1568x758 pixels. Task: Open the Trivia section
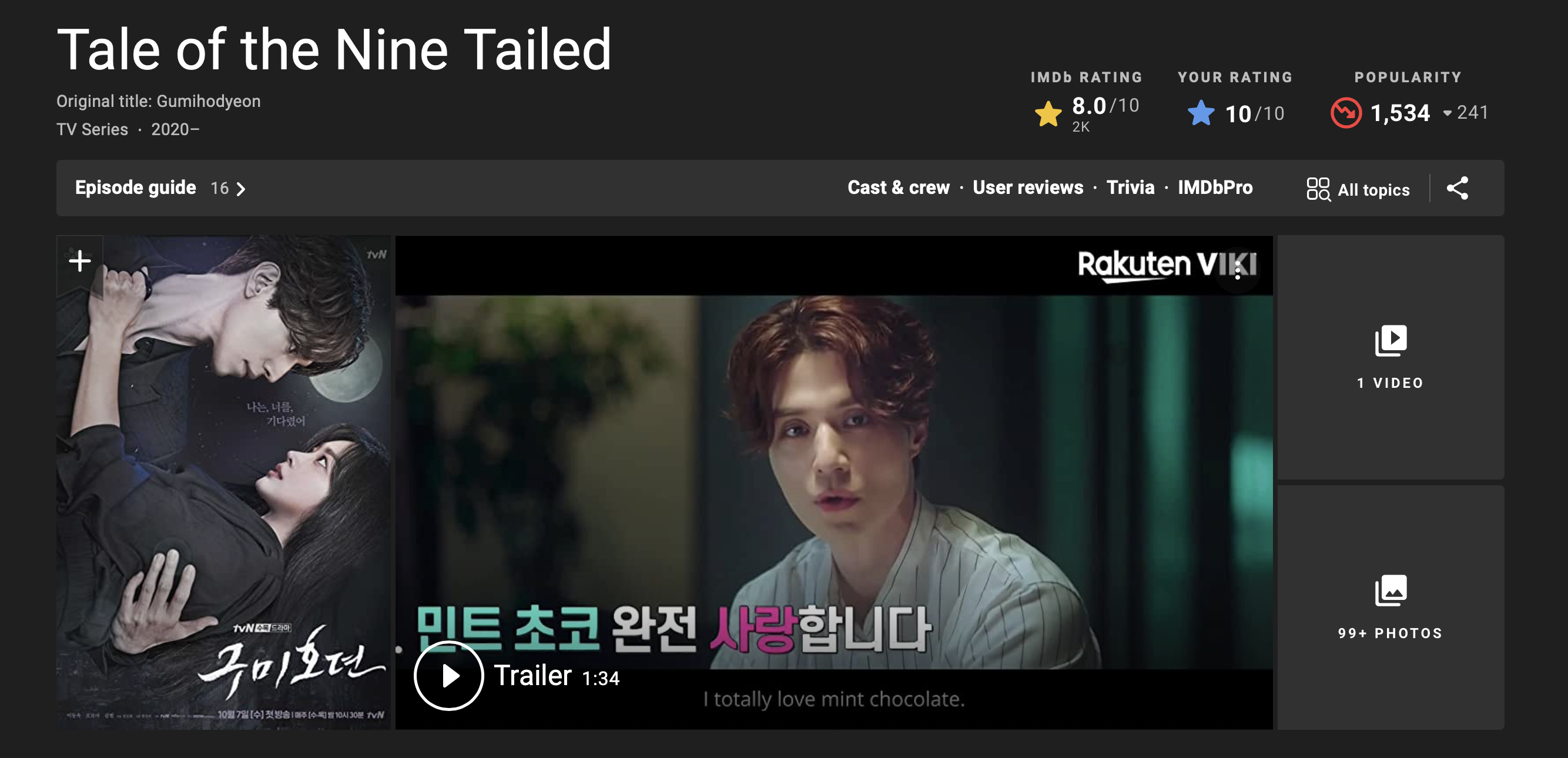coord(1130,187)
